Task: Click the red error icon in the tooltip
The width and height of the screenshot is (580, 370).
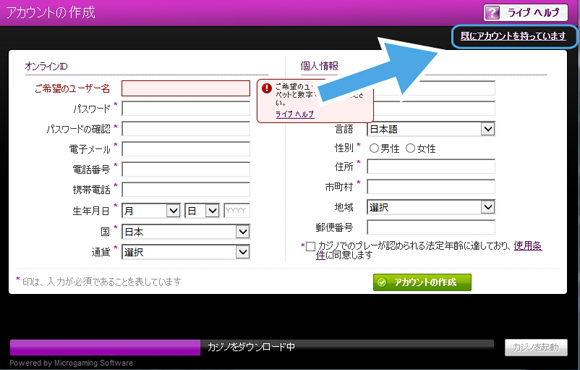Action: coord(267,88)
